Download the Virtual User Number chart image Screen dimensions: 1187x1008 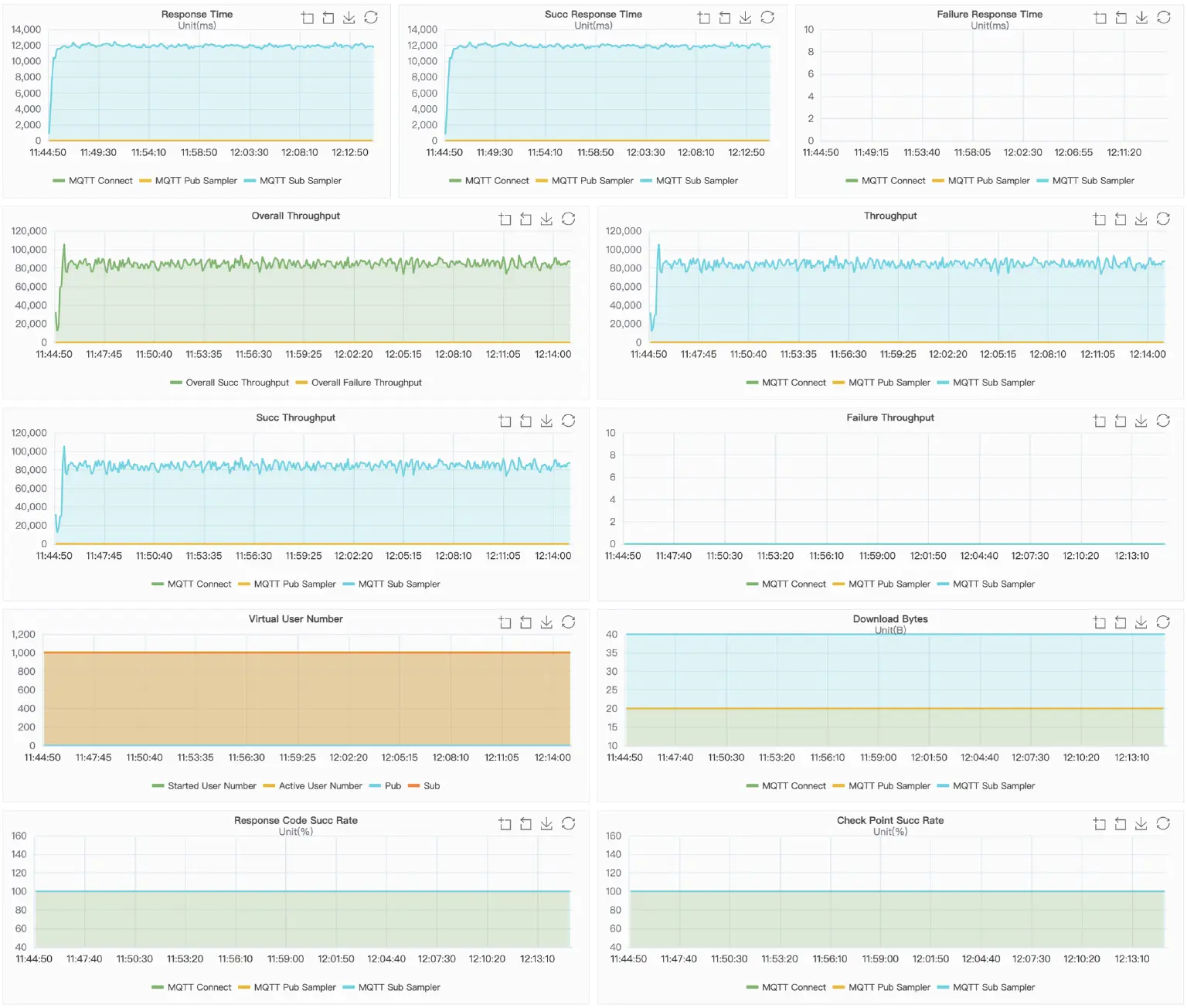546,622
